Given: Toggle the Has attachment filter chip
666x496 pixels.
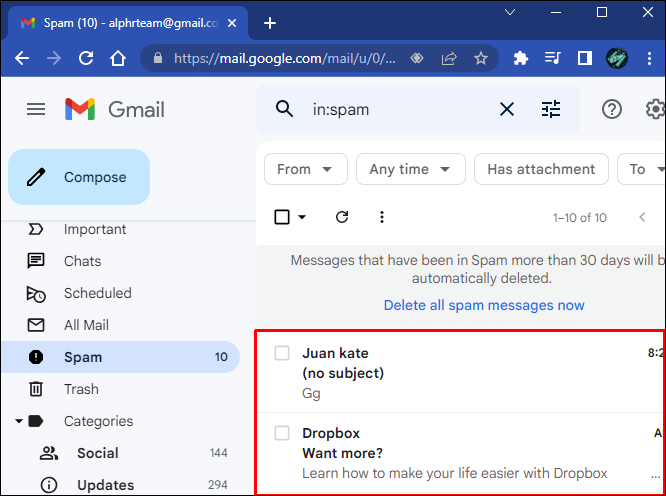Looking at the screenshot, I should 541,169.
